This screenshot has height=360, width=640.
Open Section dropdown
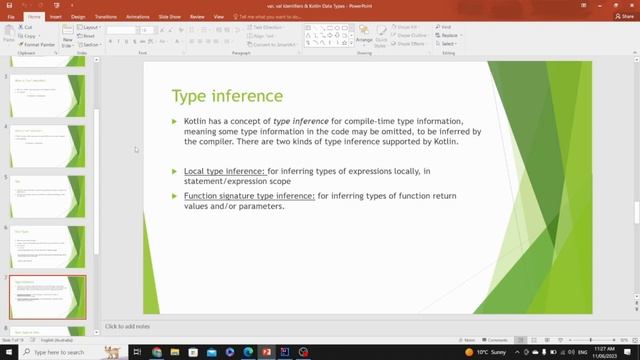[x=90, y=44]
